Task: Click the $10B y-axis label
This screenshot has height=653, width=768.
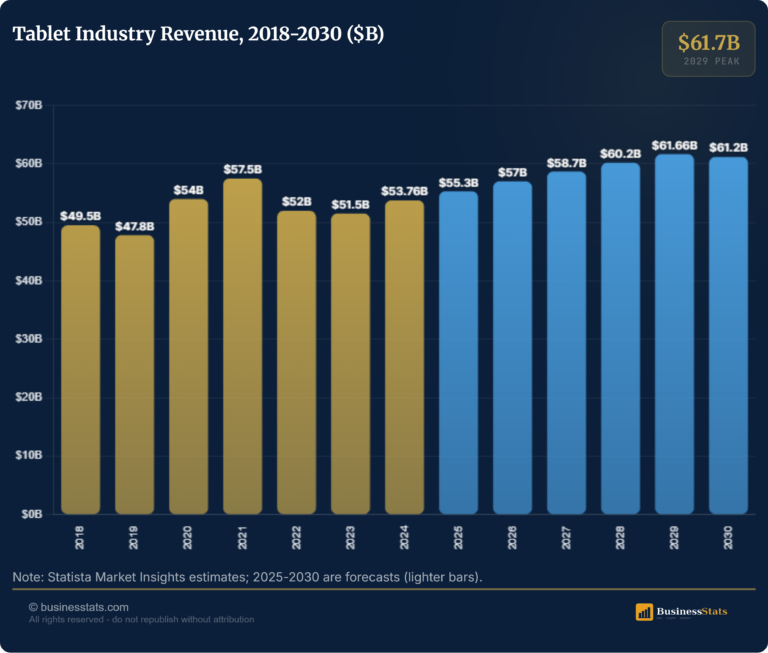Action: pyautogui.click(x=28, y=456)
